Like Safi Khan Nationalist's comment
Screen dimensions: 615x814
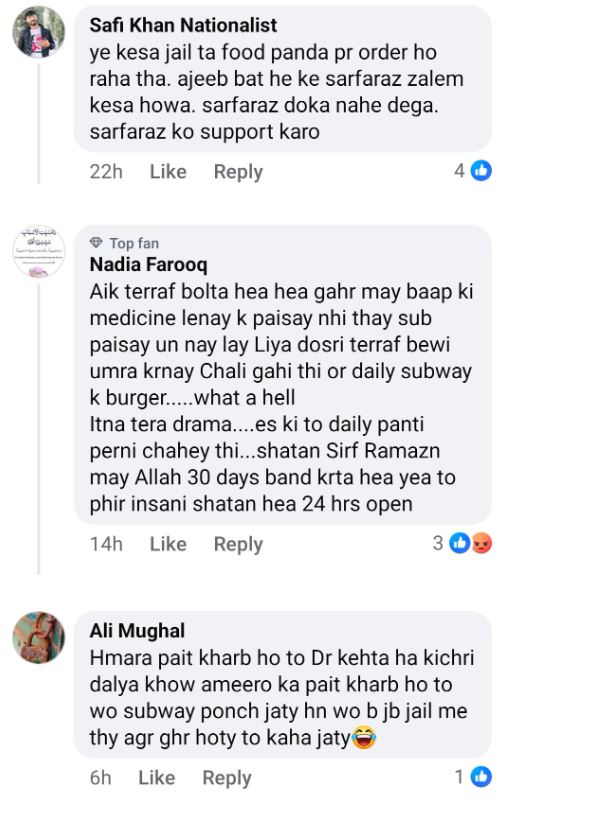click(x=168, y=172)
